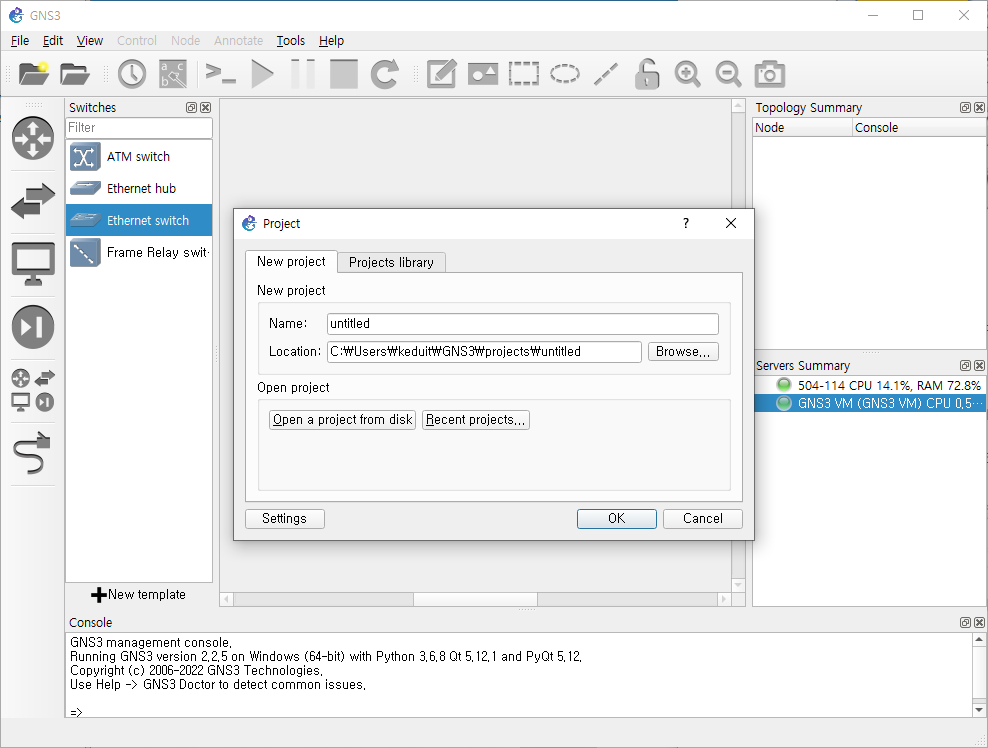Open the View menu
This screenshot has width=988, height=748.
point(89,41)
